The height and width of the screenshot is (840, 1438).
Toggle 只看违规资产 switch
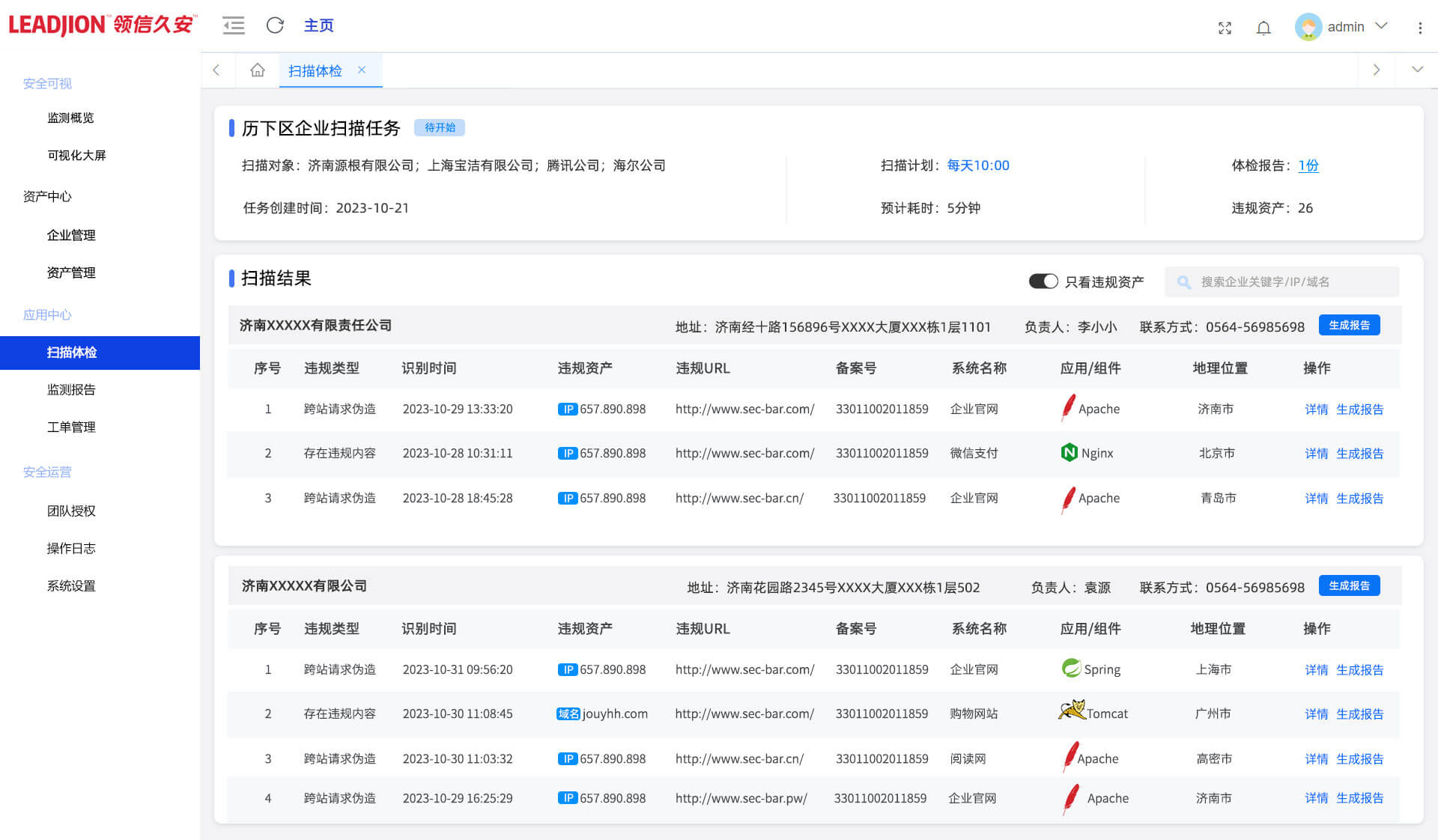click(x=1043, y=281)
